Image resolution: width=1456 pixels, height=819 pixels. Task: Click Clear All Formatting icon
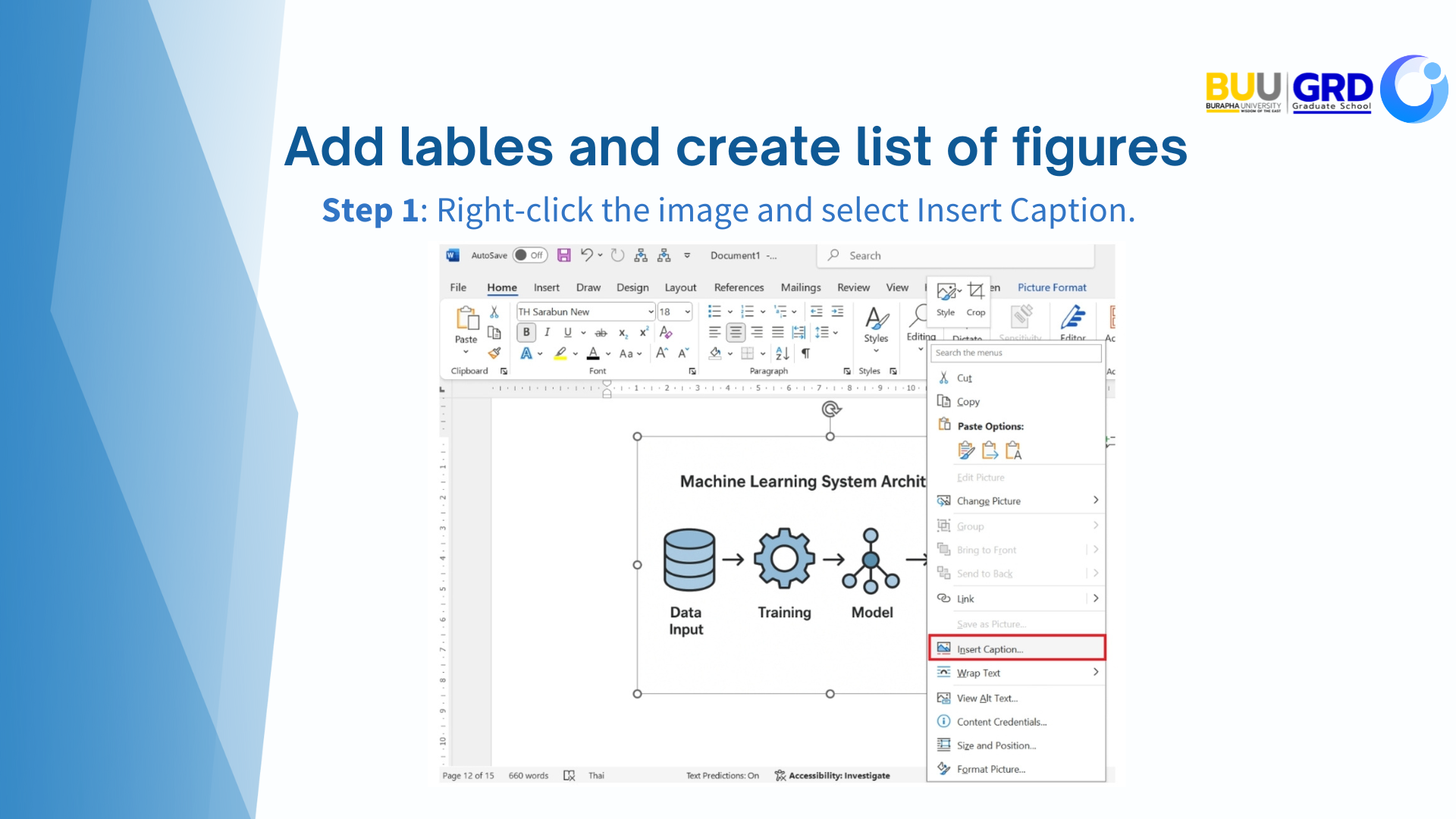(x=666, y=332)
